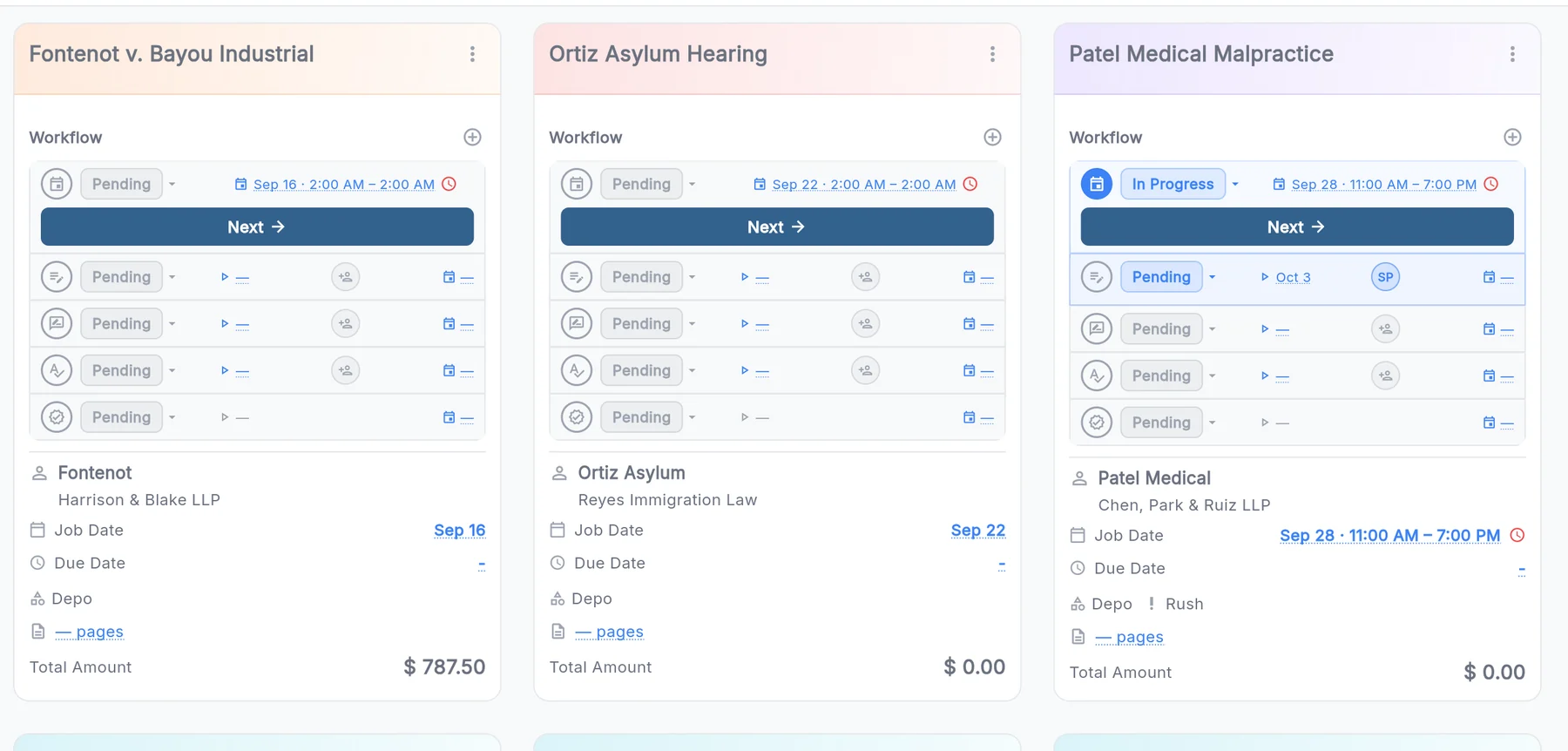Click the Reyes Immigration Law firm name
The height and width of the screenshot is (751, 1568).
click(668, 500)
